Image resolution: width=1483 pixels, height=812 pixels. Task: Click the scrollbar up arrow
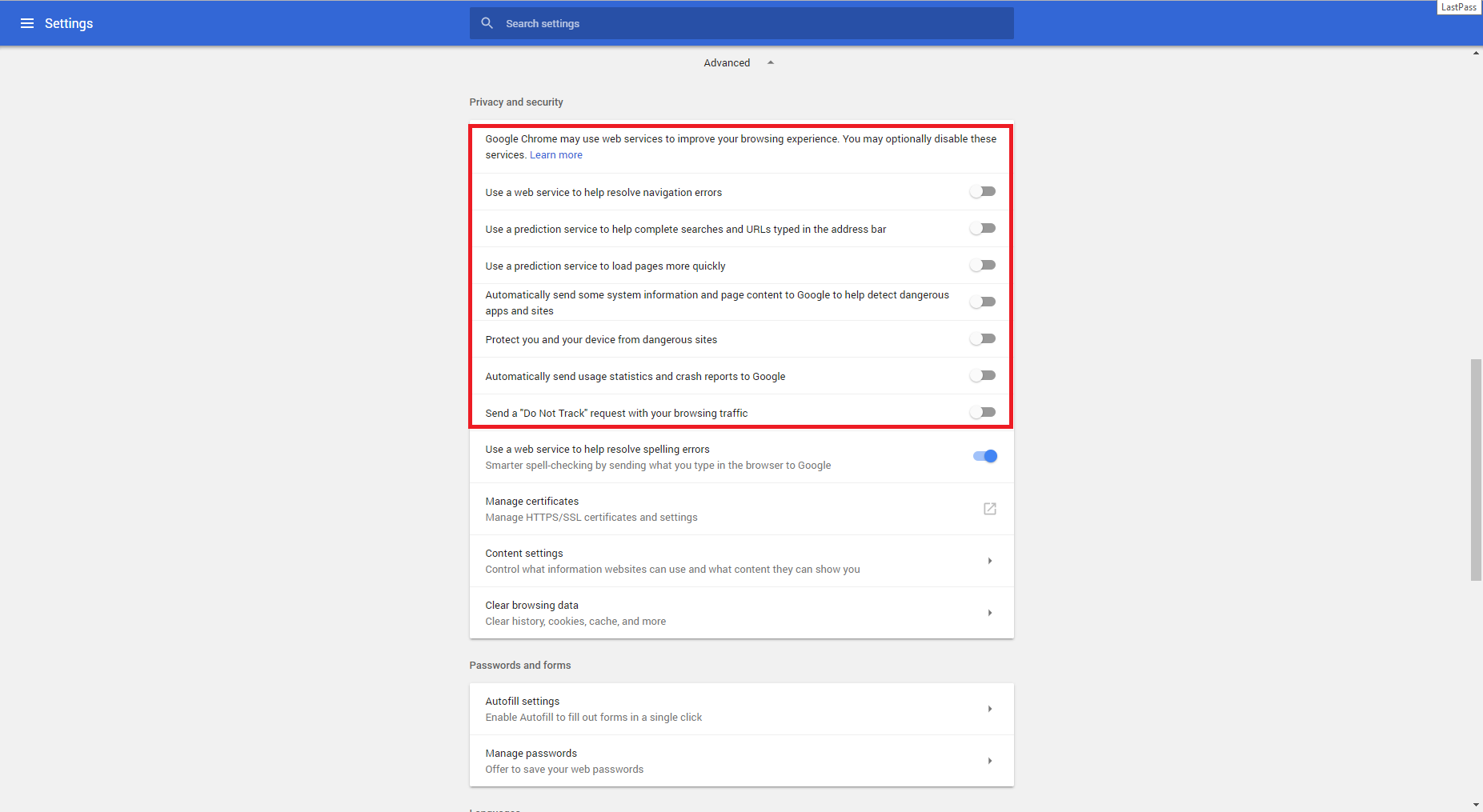coord(1476,53)
